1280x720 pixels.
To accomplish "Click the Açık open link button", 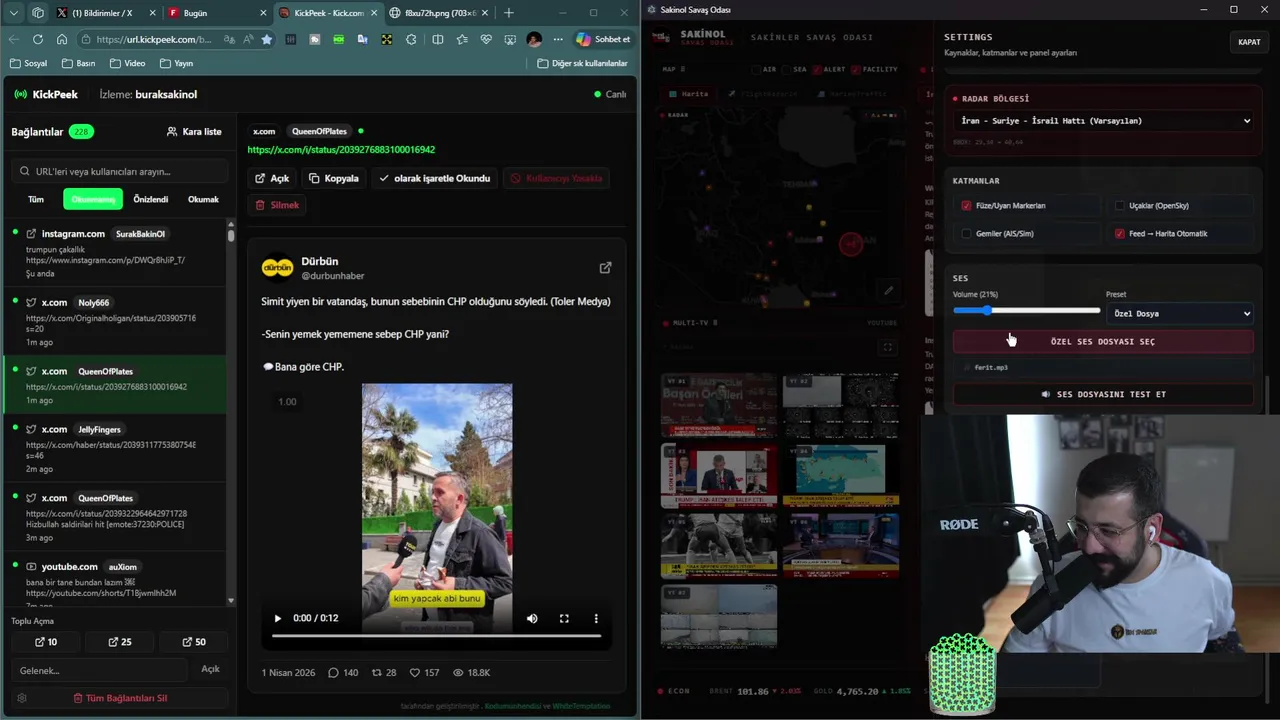I will click(x=272, y=178).
